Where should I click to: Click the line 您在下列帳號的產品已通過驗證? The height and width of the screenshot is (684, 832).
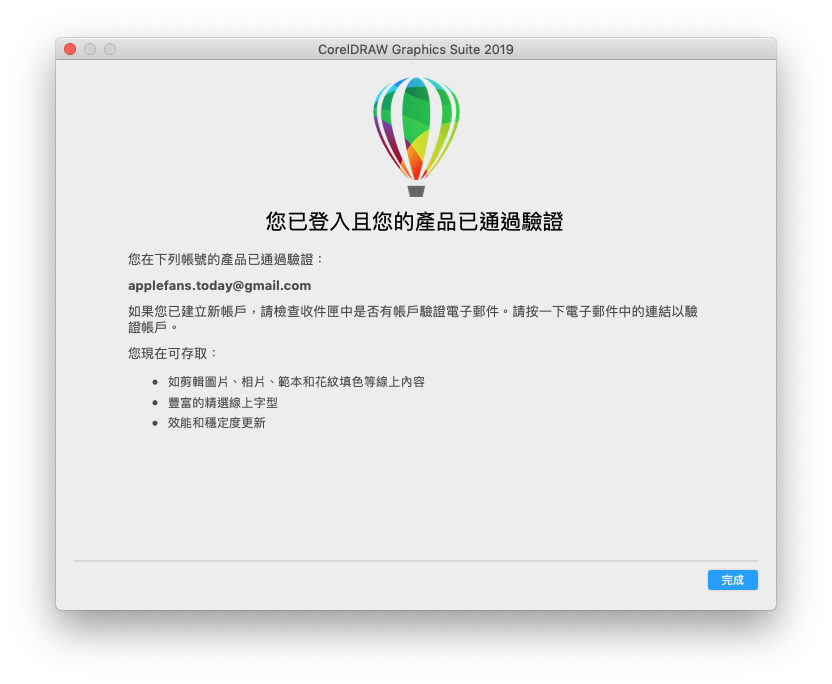pyautogui.click(x=225, y=259)
